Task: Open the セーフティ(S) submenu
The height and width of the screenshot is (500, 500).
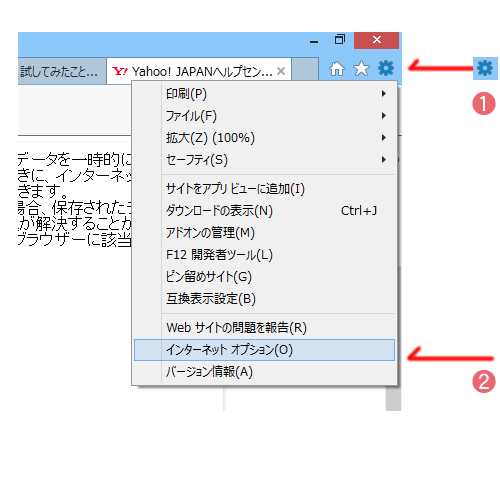Action: (x=264, y=160)
